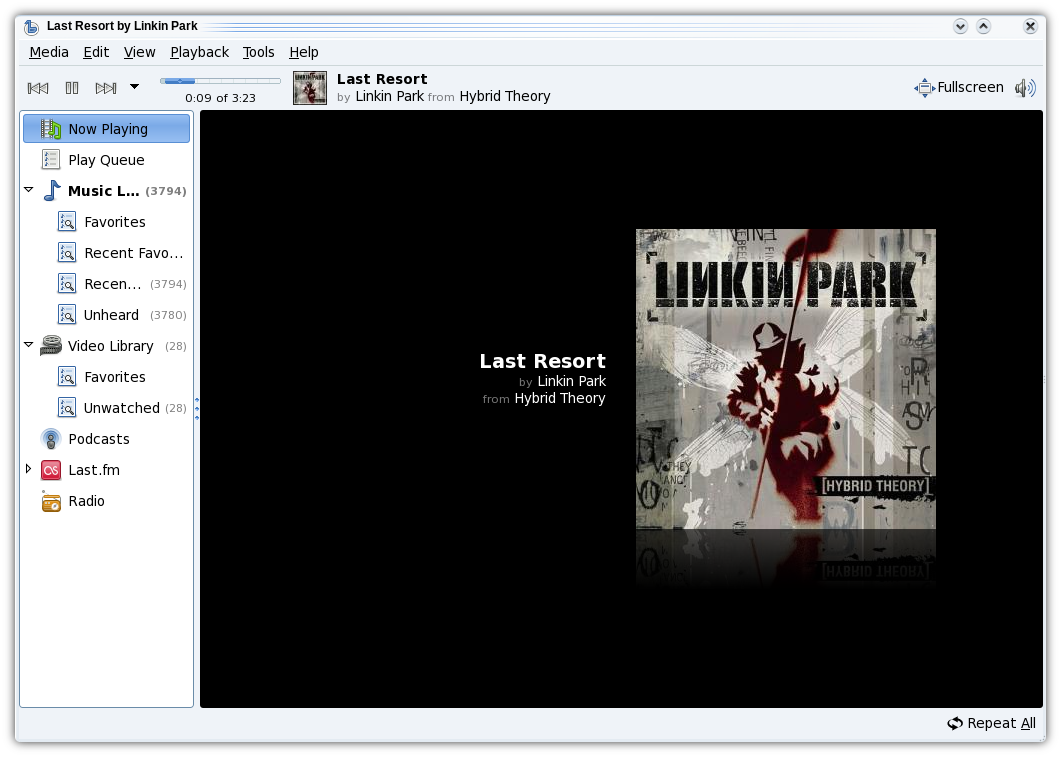This screenshot has height=757, width=1061.
Task: Enter Fullscreen mode
Action: (x=959, y=87)
